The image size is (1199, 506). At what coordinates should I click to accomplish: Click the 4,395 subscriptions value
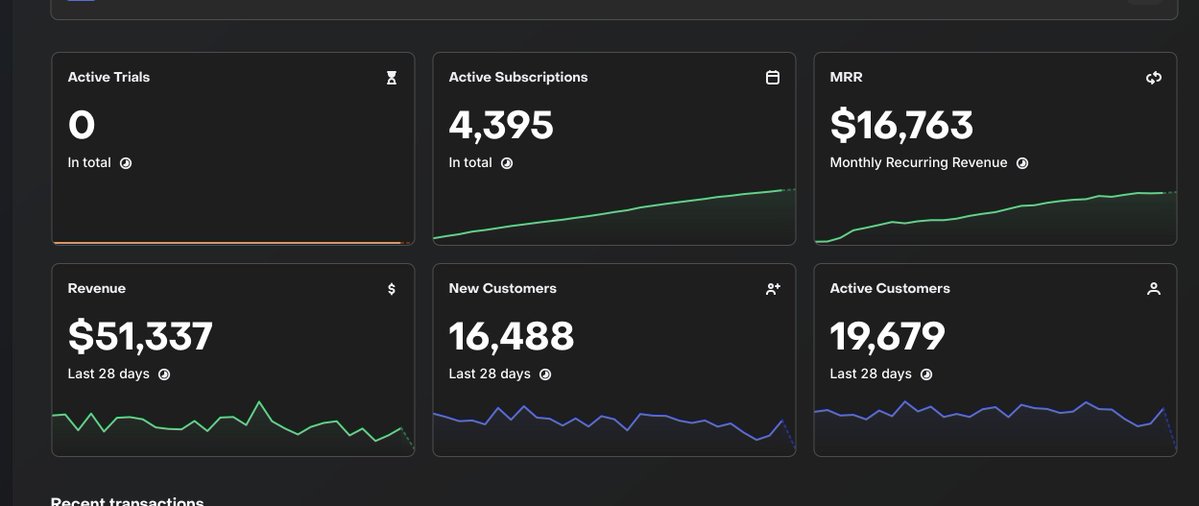501,125
